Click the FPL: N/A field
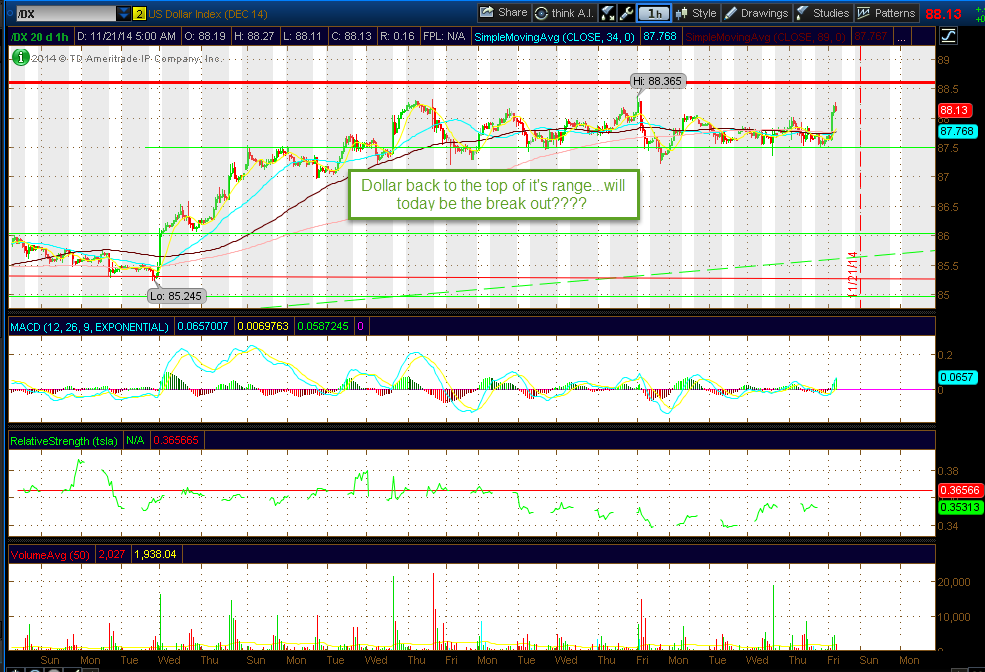 (x=444, y=36)
